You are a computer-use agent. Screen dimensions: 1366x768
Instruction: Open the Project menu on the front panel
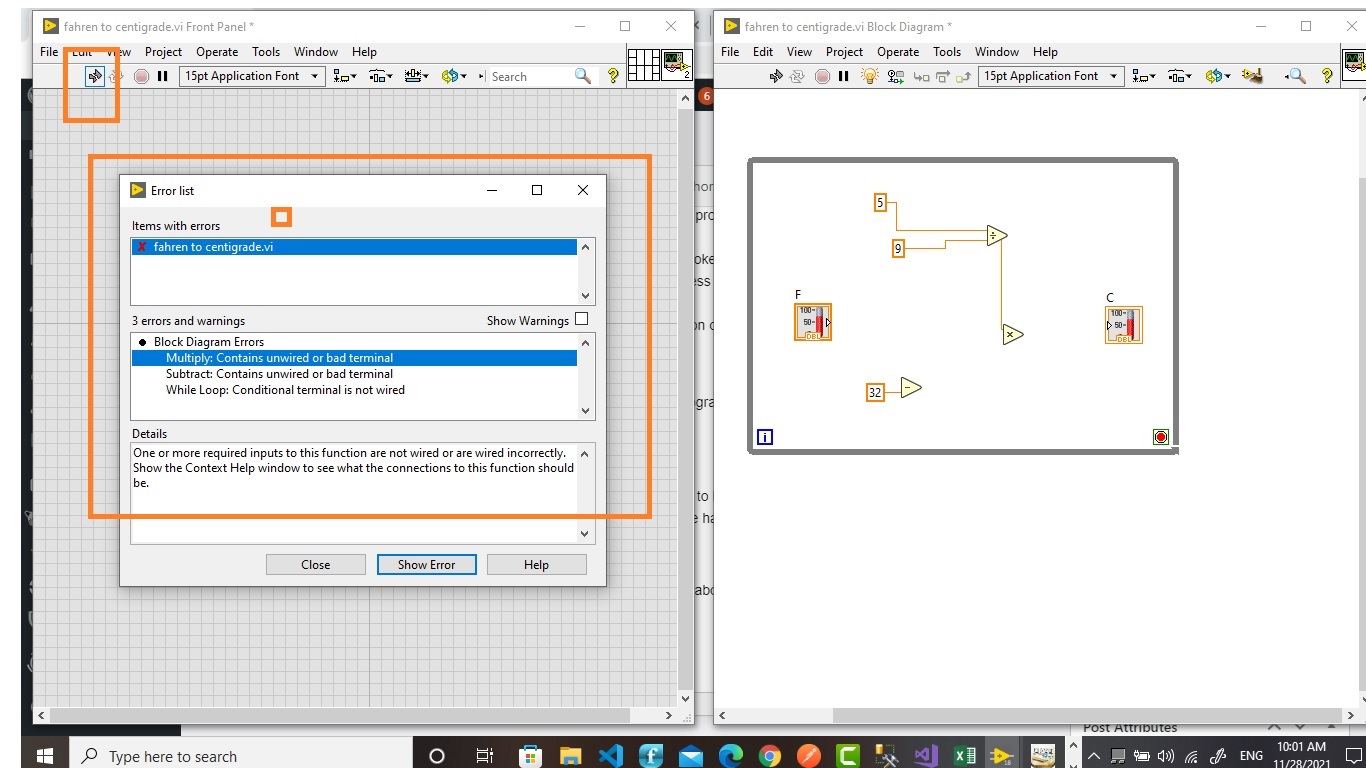pos(163,51)
